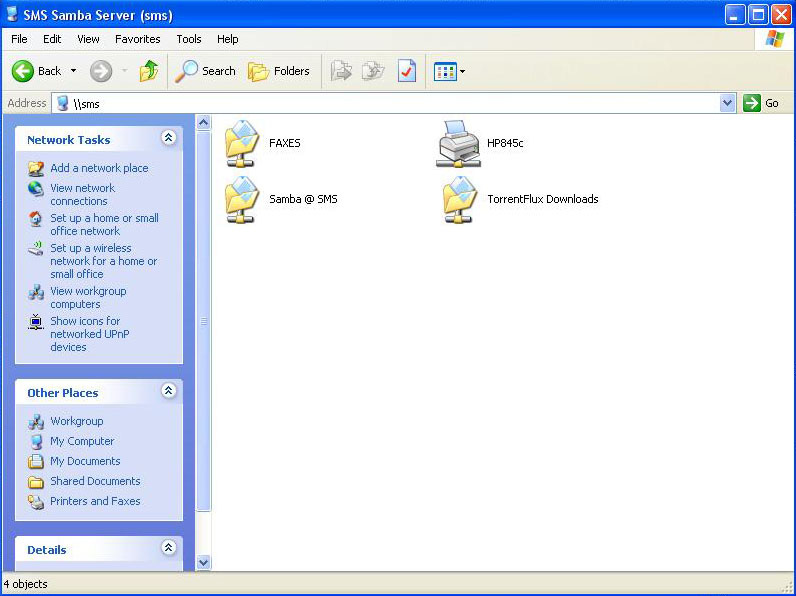The image size is (796, 596).
Task: Collapse the Details panel
Action: point(169,547)
